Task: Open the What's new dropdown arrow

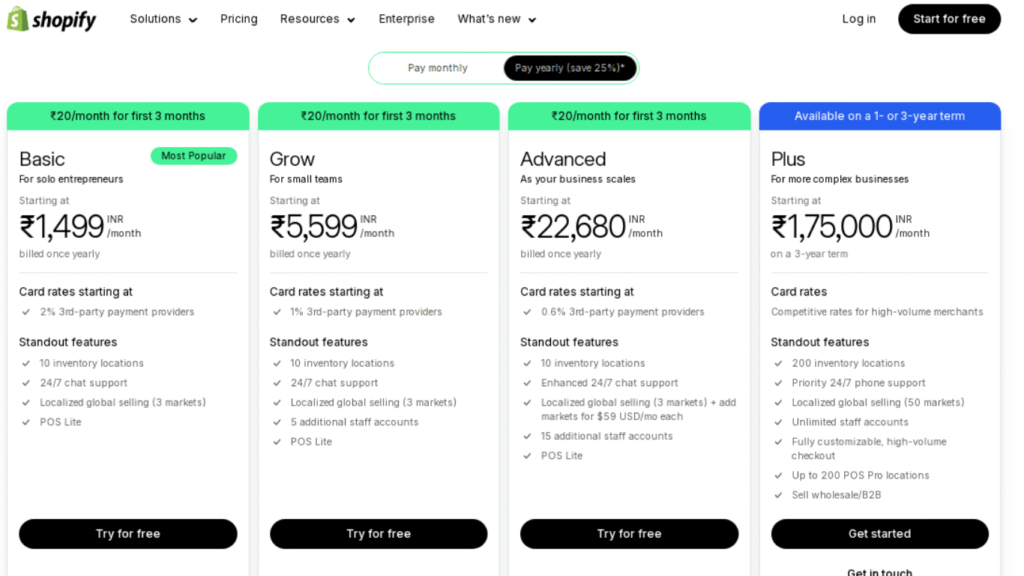Action: (x=532, y=20)
